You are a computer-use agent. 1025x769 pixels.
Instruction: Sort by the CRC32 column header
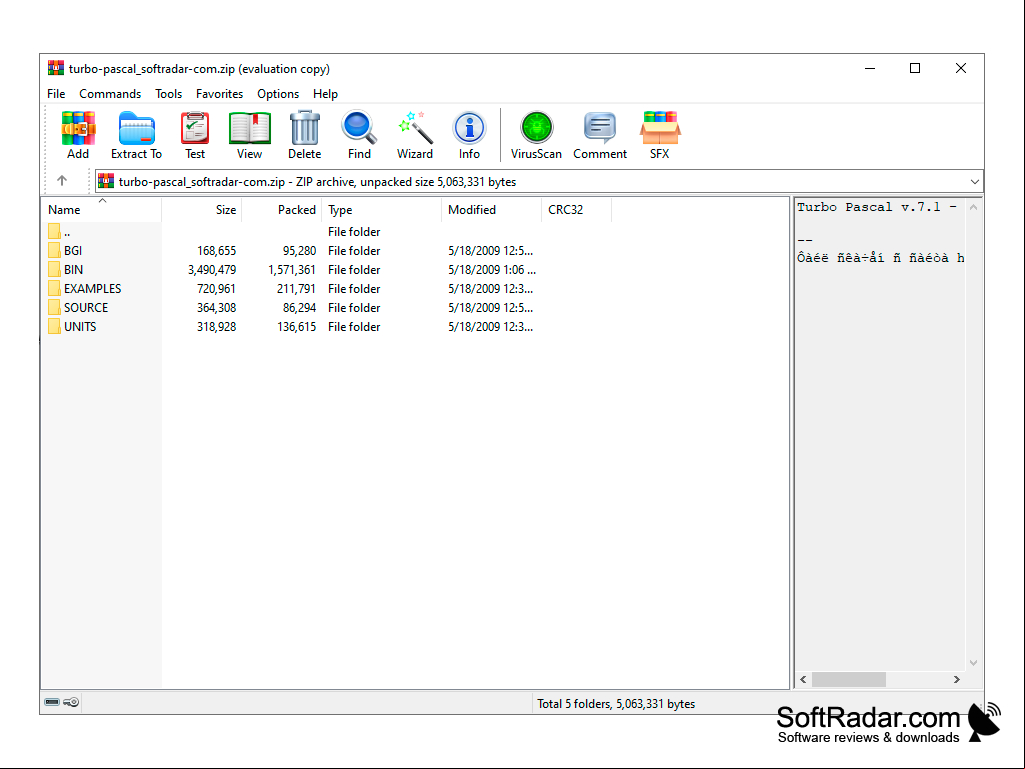(x=577, y=210)
